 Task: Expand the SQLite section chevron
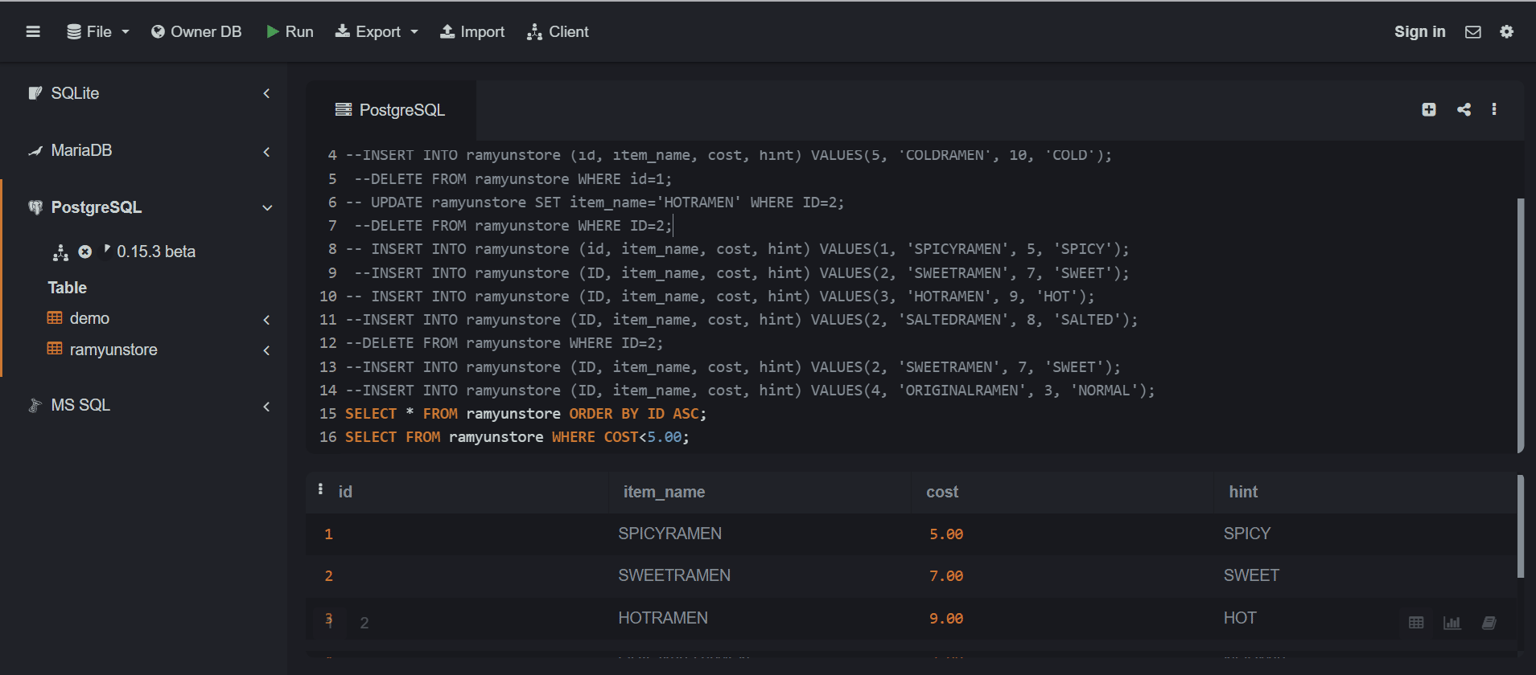pos(266,93)
